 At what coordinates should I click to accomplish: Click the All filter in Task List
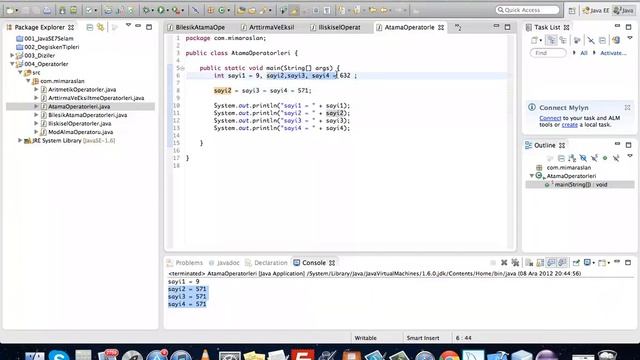pyautogui.click(x=584, y=53)
